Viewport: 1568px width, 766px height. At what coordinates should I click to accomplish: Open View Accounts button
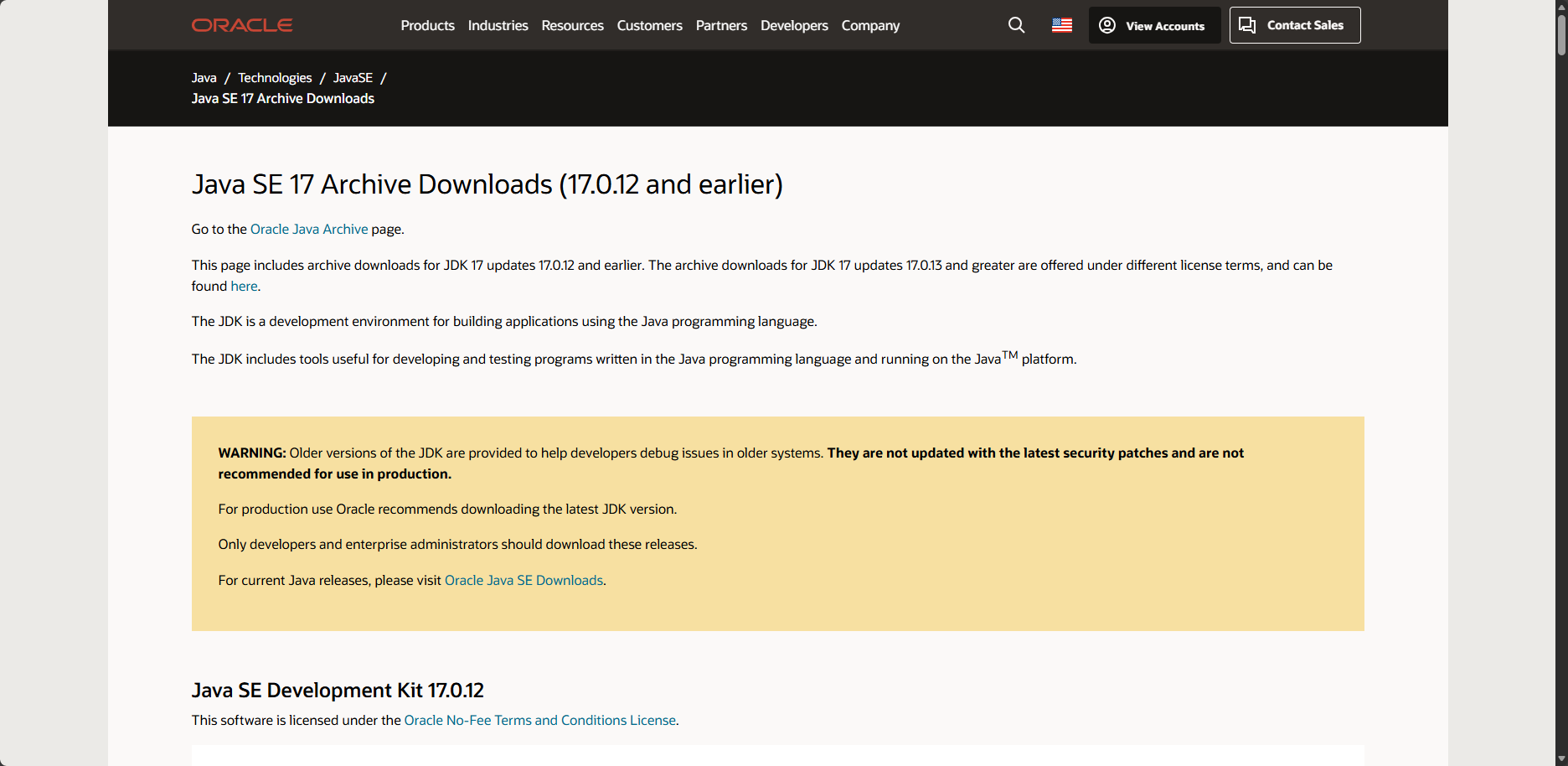coord(1154,25)
